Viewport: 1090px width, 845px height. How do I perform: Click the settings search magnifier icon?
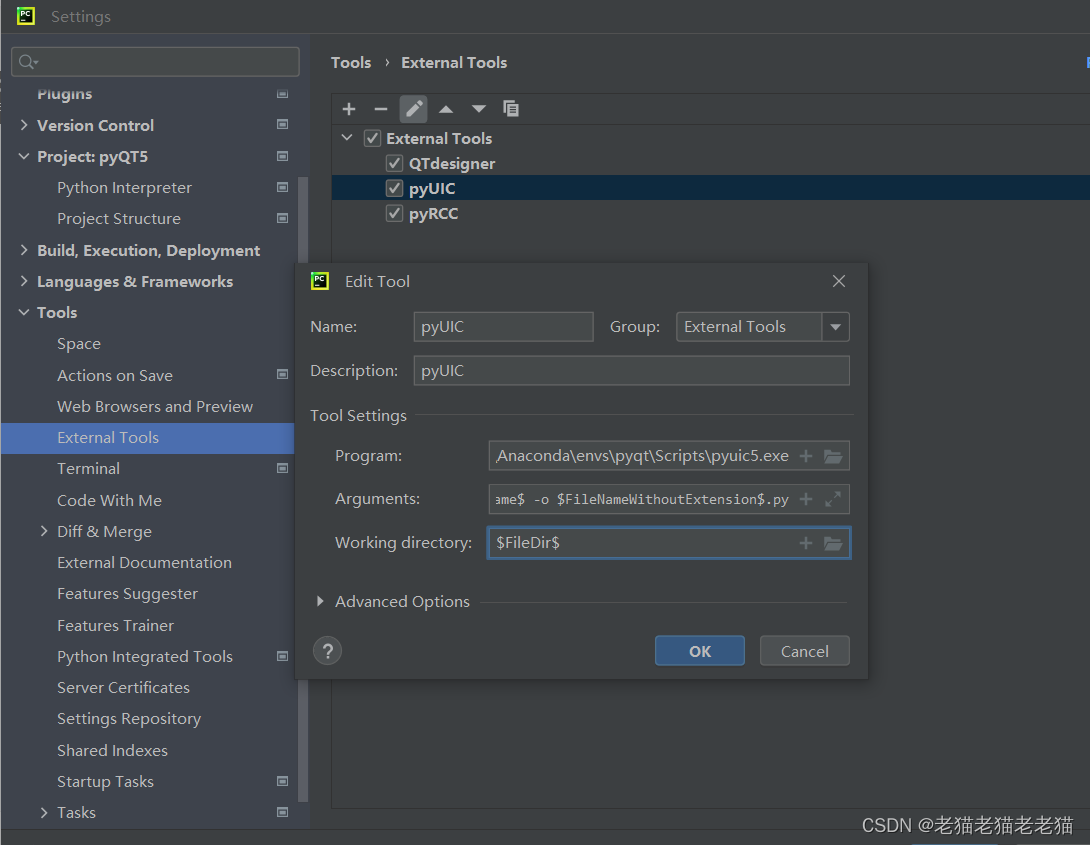coord(27,62)
